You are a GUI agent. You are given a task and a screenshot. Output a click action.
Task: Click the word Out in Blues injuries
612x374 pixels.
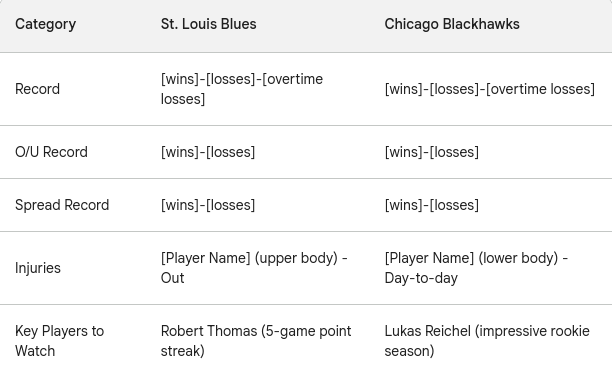click(x=173, y=278)
